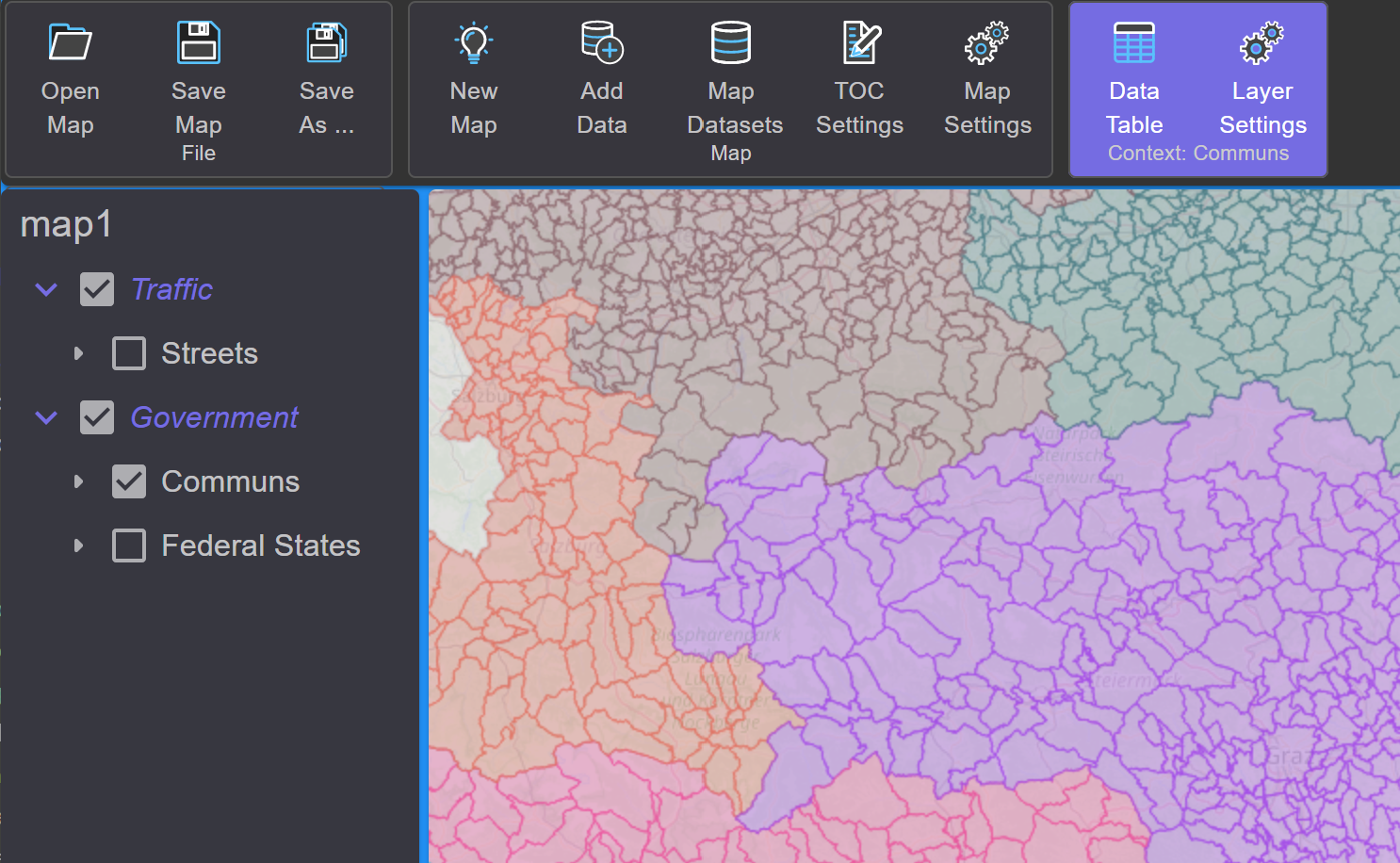This screenshot has height=863, width=1400.
Task: Click the Add Data database icon
Action: click(x=602, y=42)
